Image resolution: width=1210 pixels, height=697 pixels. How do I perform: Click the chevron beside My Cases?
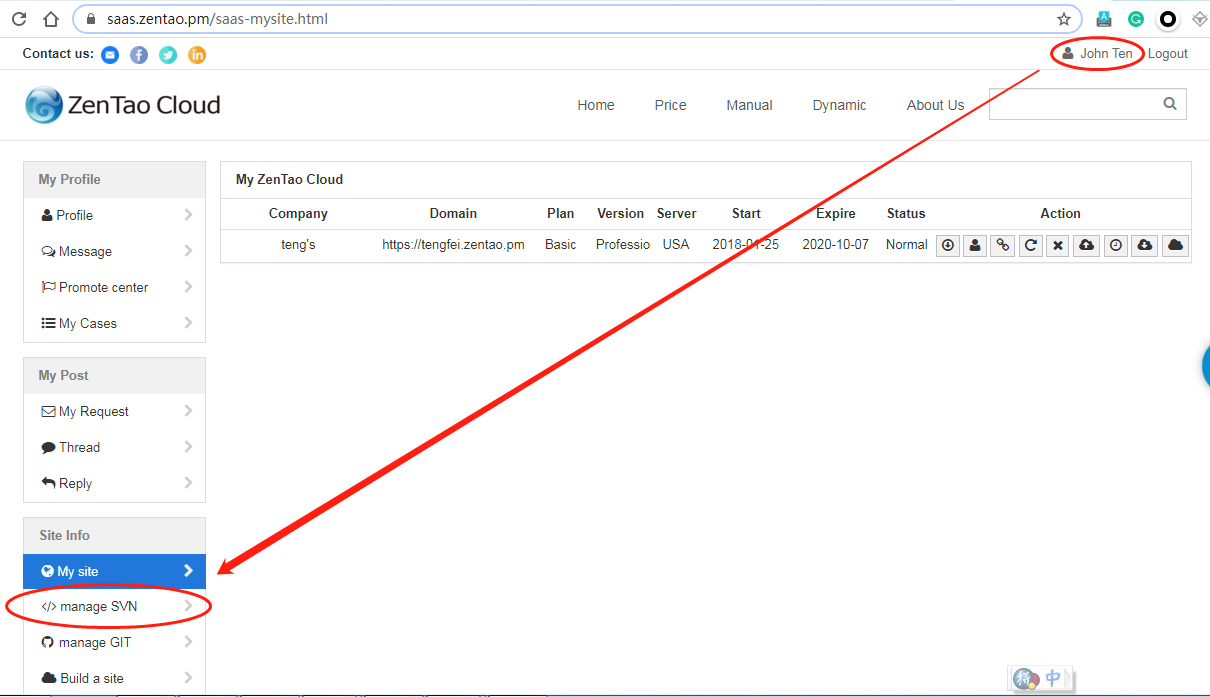188,323
